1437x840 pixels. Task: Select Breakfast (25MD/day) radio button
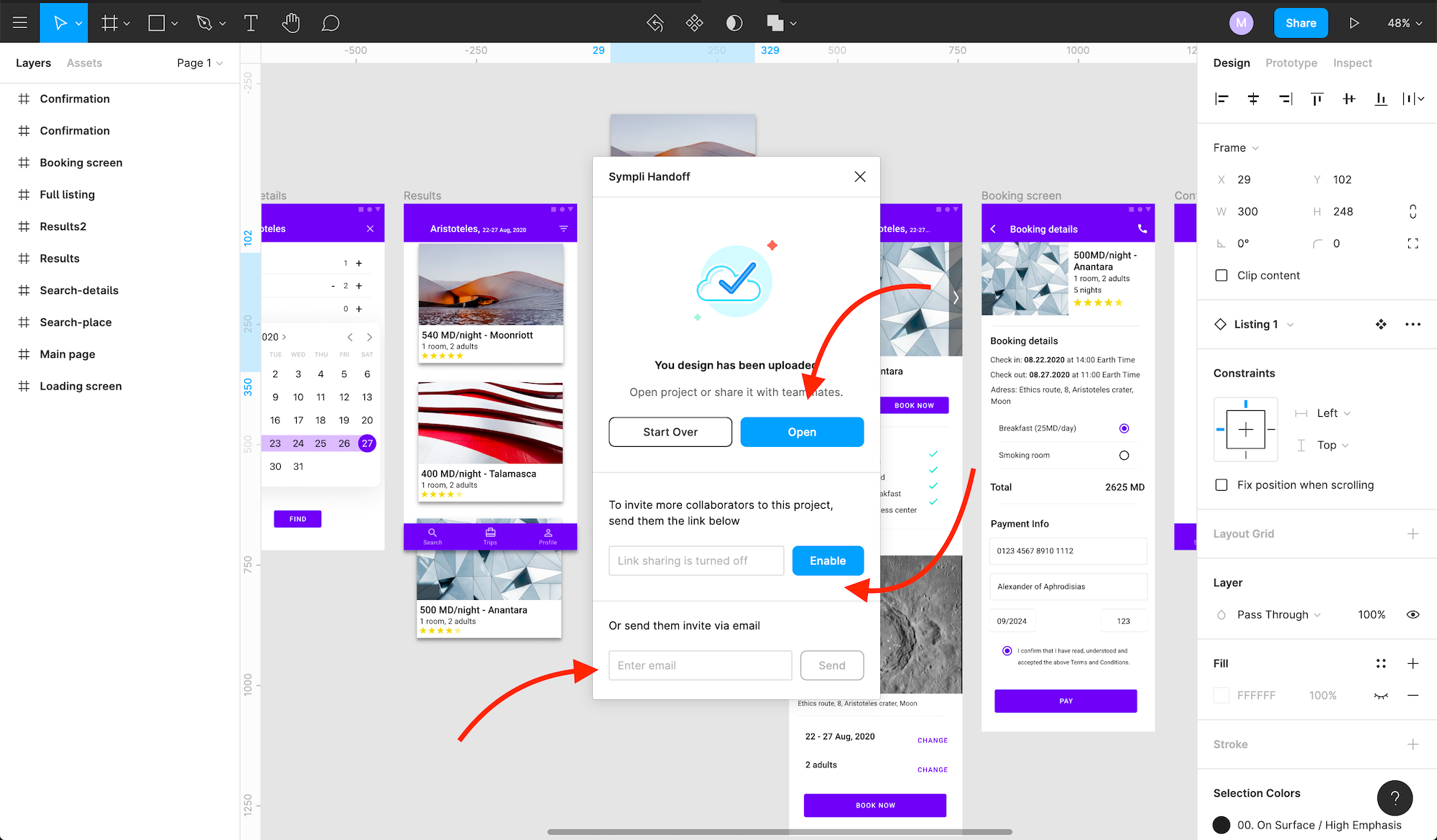tap(1124, 429)
